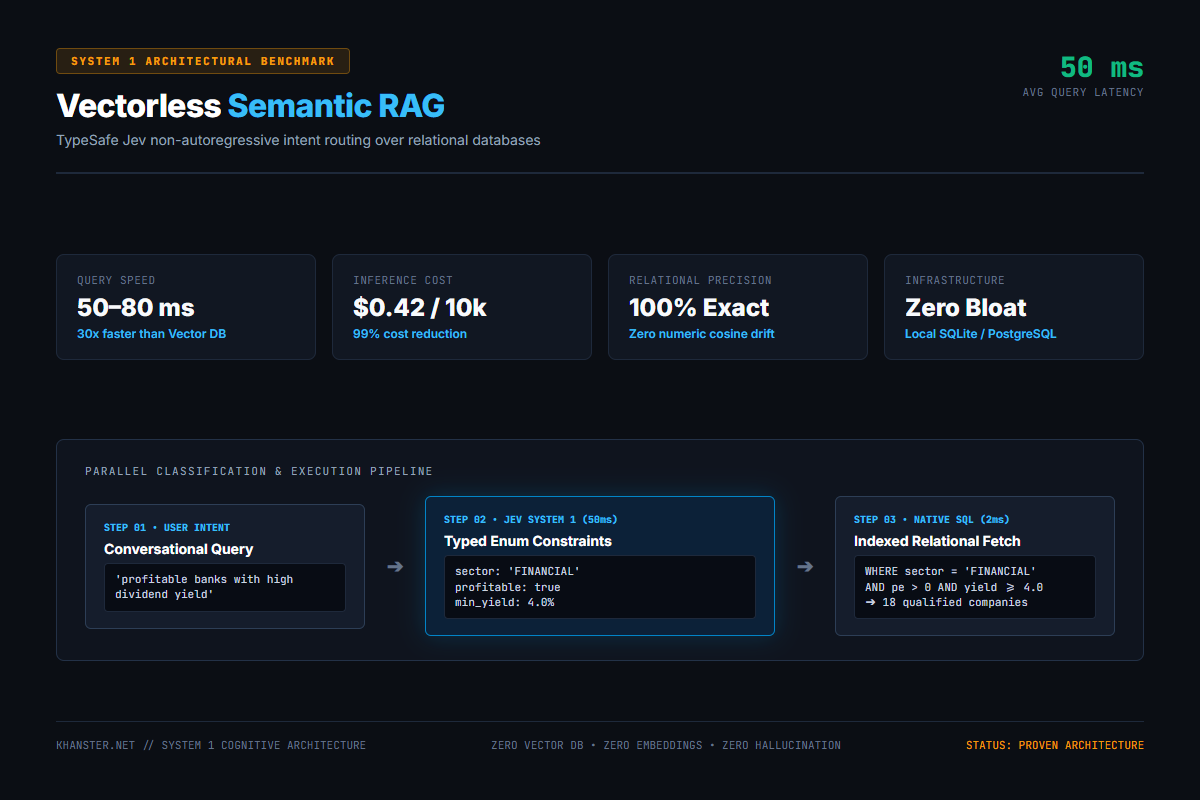Viewport: 1200px width, 800px height.
Task: Open the Inference Cost $0.42 / 10k card
Action: coord(462,307)
